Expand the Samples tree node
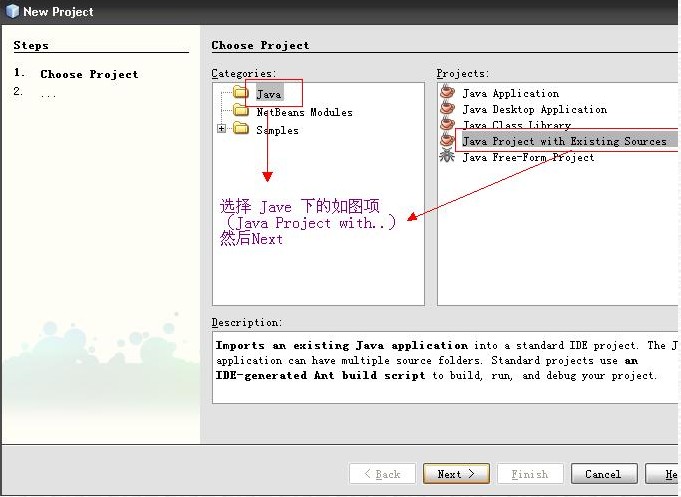Image resolution: width=681 pixels, height=497 pixels. tap(221, 129)
